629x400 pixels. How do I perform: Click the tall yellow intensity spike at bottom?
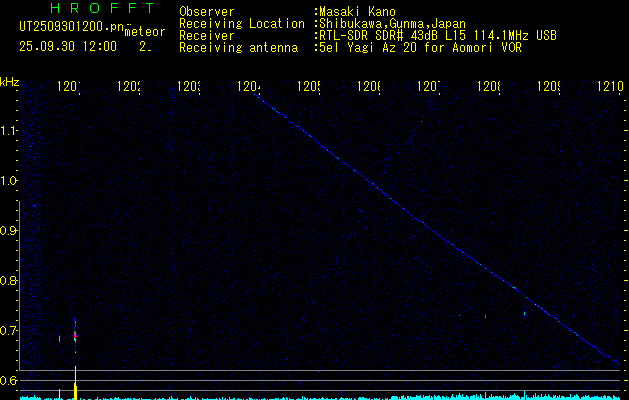(75, 383)
